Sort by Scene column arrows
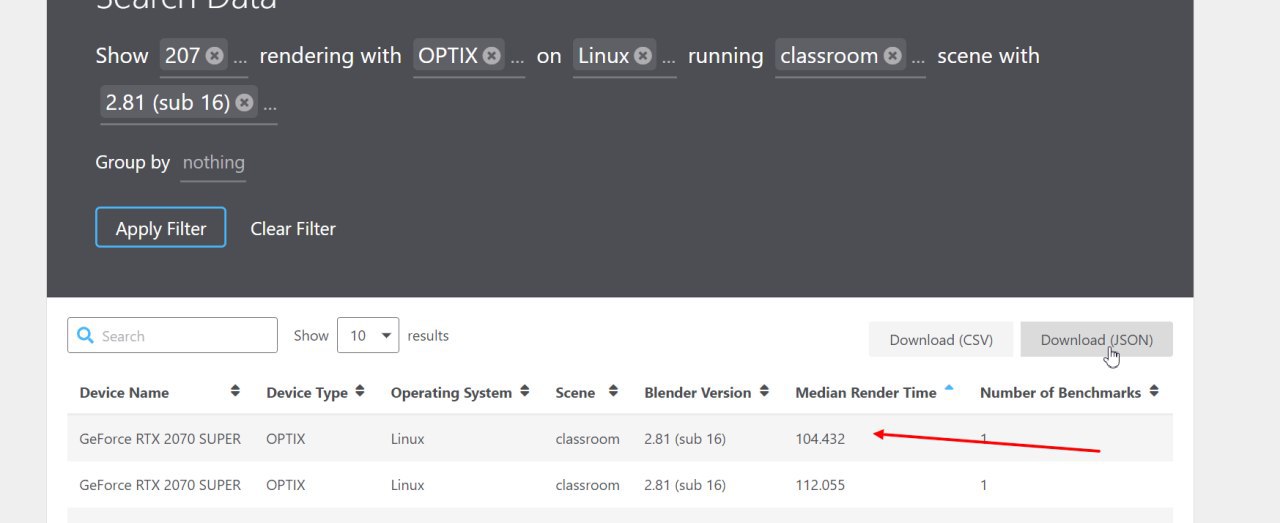This screenshot has width=1280, height=523. pyautogui.click(x=613, y=391)
